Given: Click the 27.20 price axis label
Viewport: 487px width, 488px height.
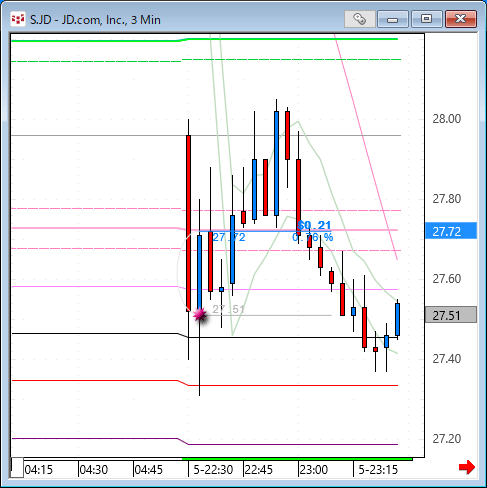Looking at the screenshot, I should 447,439.
